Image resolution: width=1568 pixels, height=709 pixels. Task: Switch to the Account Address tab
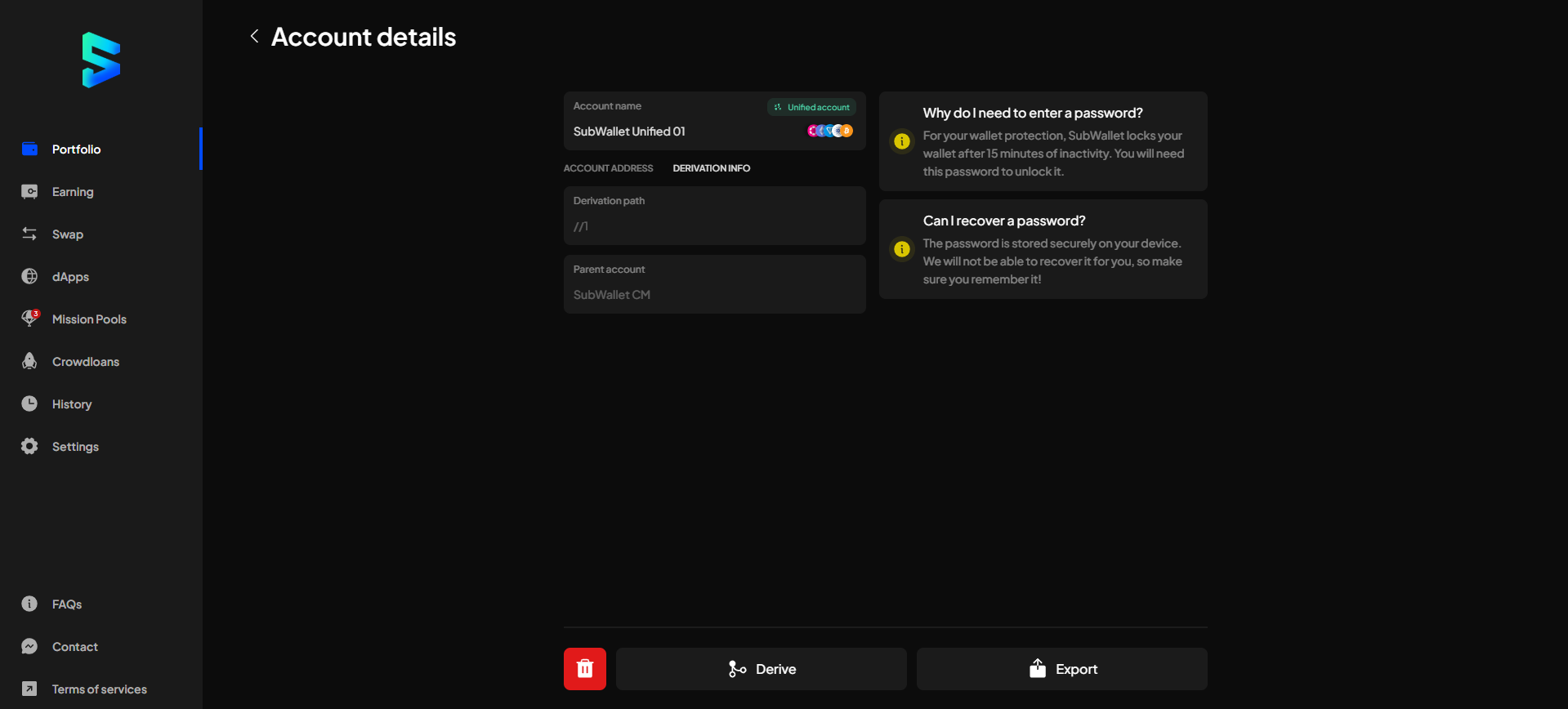pyautogui.click(x=608, y=168)
